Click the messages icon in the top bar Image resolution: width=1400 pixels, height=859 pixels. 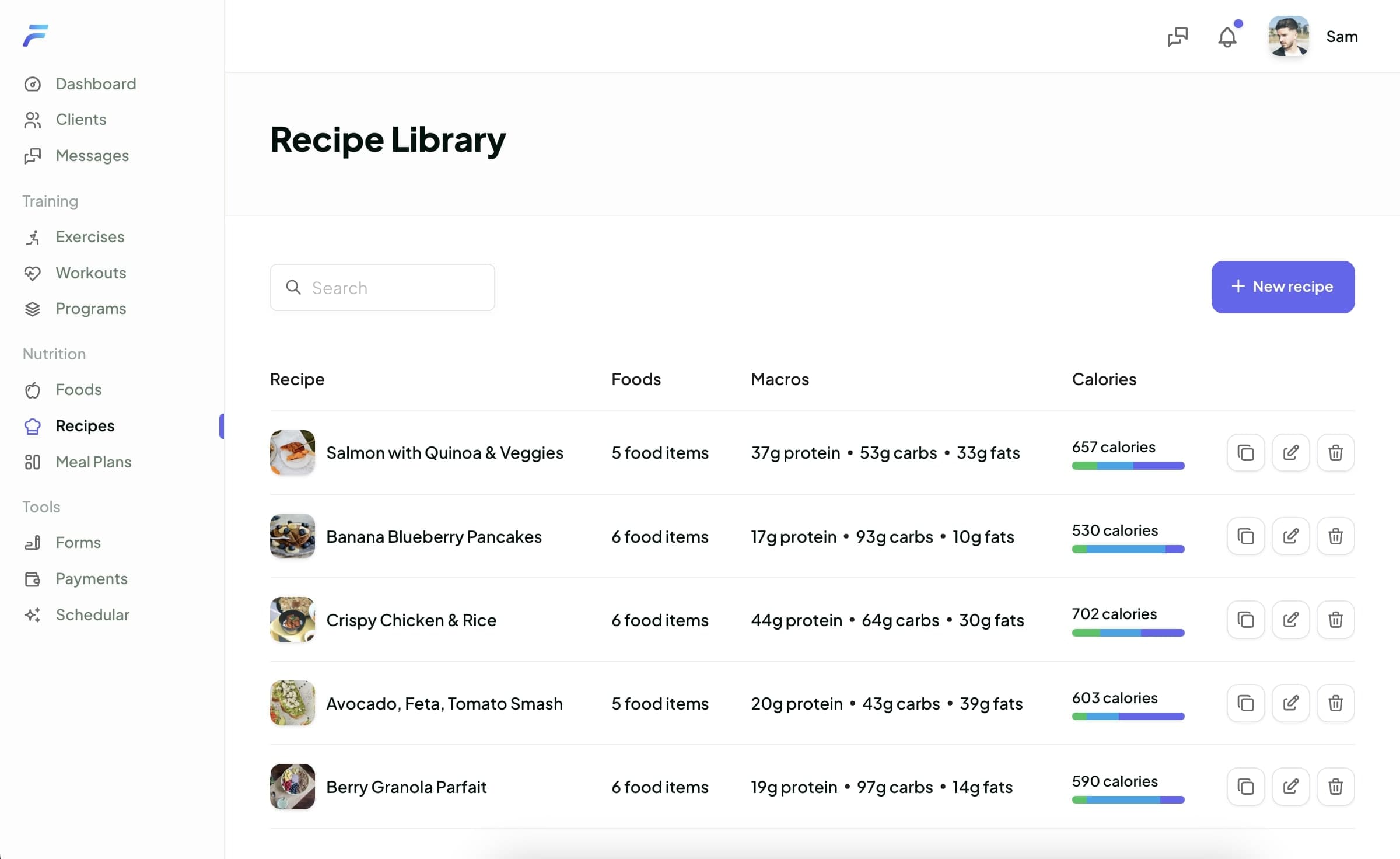pos(1177,36)
